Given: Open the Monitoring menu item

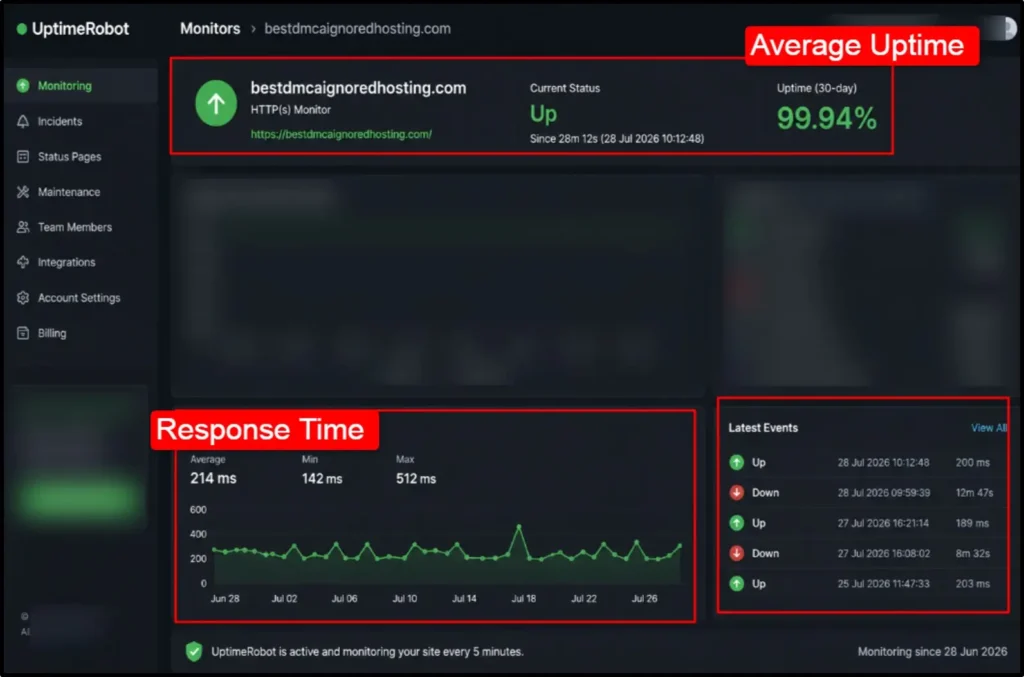Looking at the screenshot, I should (x=80, y=86).
